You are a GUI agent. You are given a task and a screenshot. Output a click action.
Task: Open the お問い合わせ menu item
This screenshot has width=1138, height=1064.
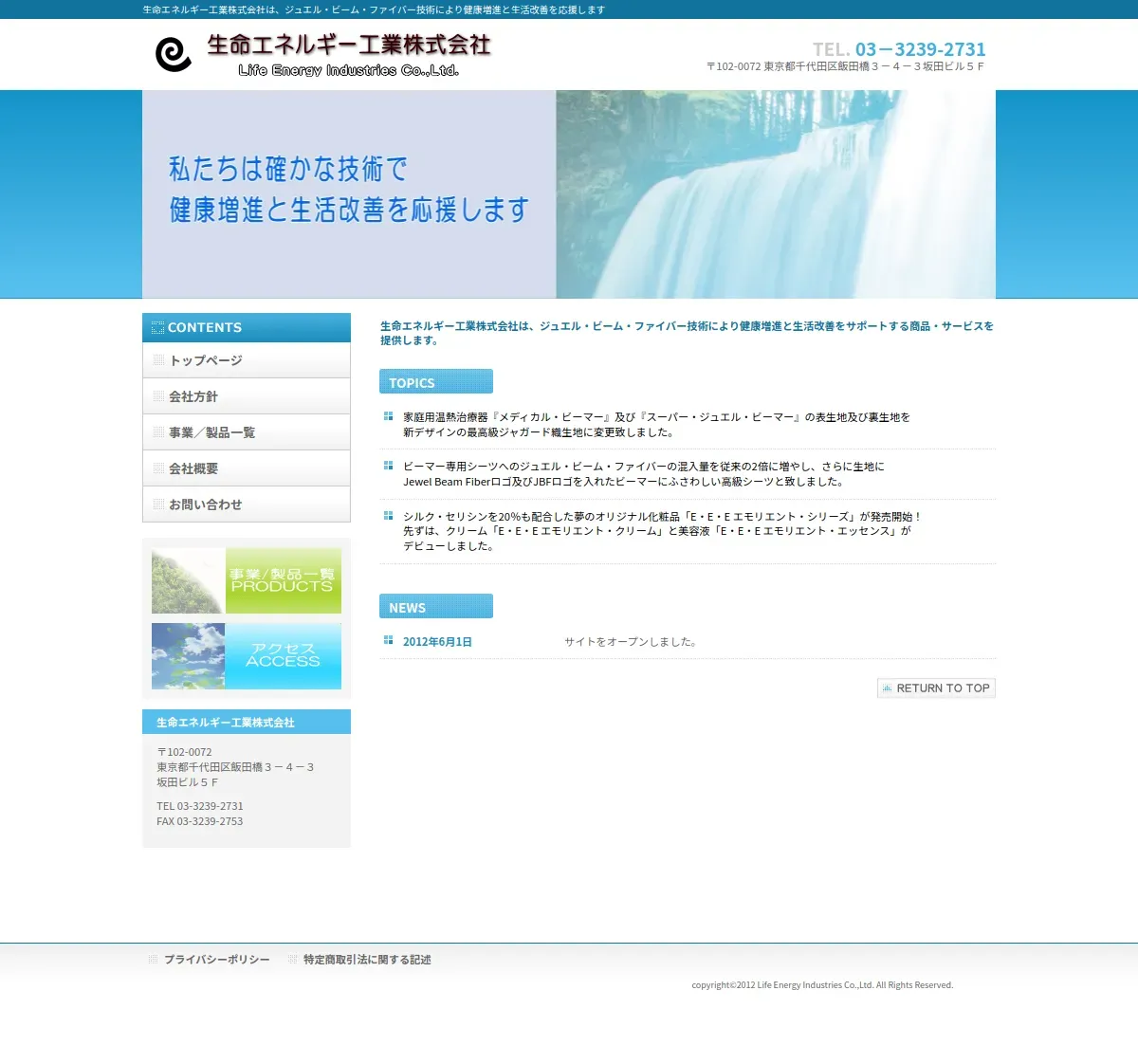coord(247,504)
